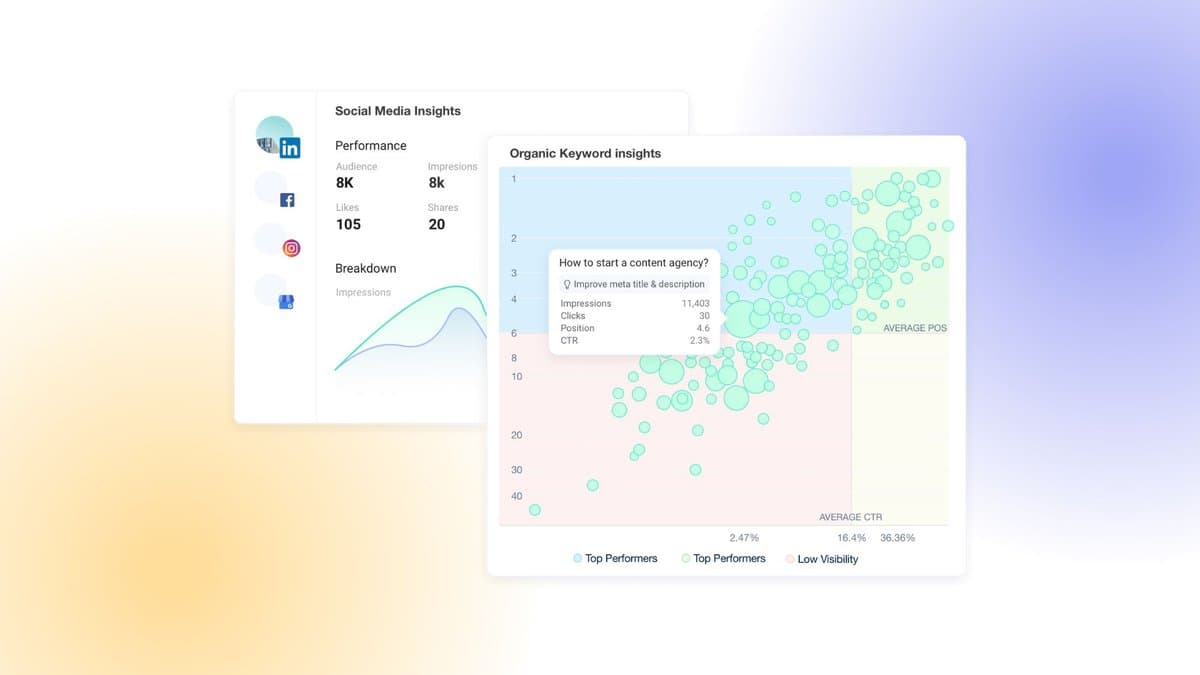The image size is (1200, 675).
Task: Expand the Breakdown section
Action: 365,268
